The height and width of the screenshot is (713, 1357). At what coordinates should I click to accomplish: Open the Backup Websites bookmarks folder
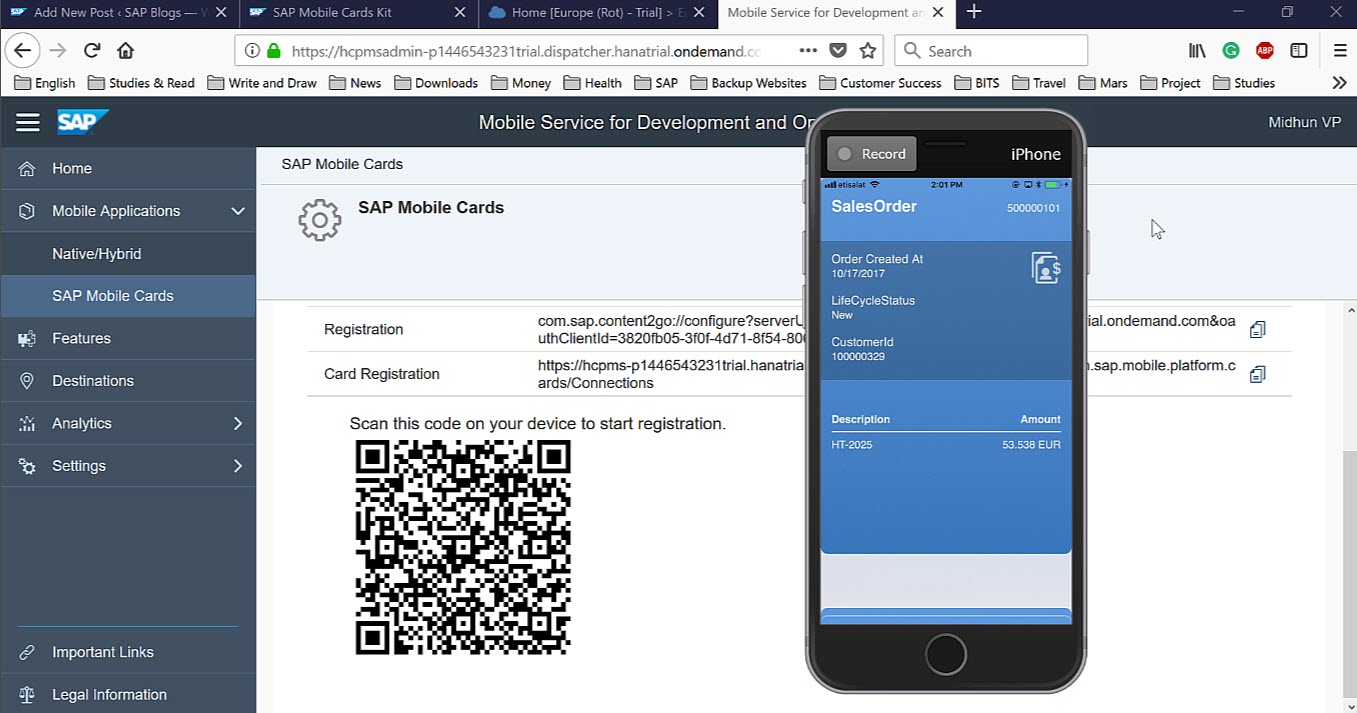tap(748, 83)
